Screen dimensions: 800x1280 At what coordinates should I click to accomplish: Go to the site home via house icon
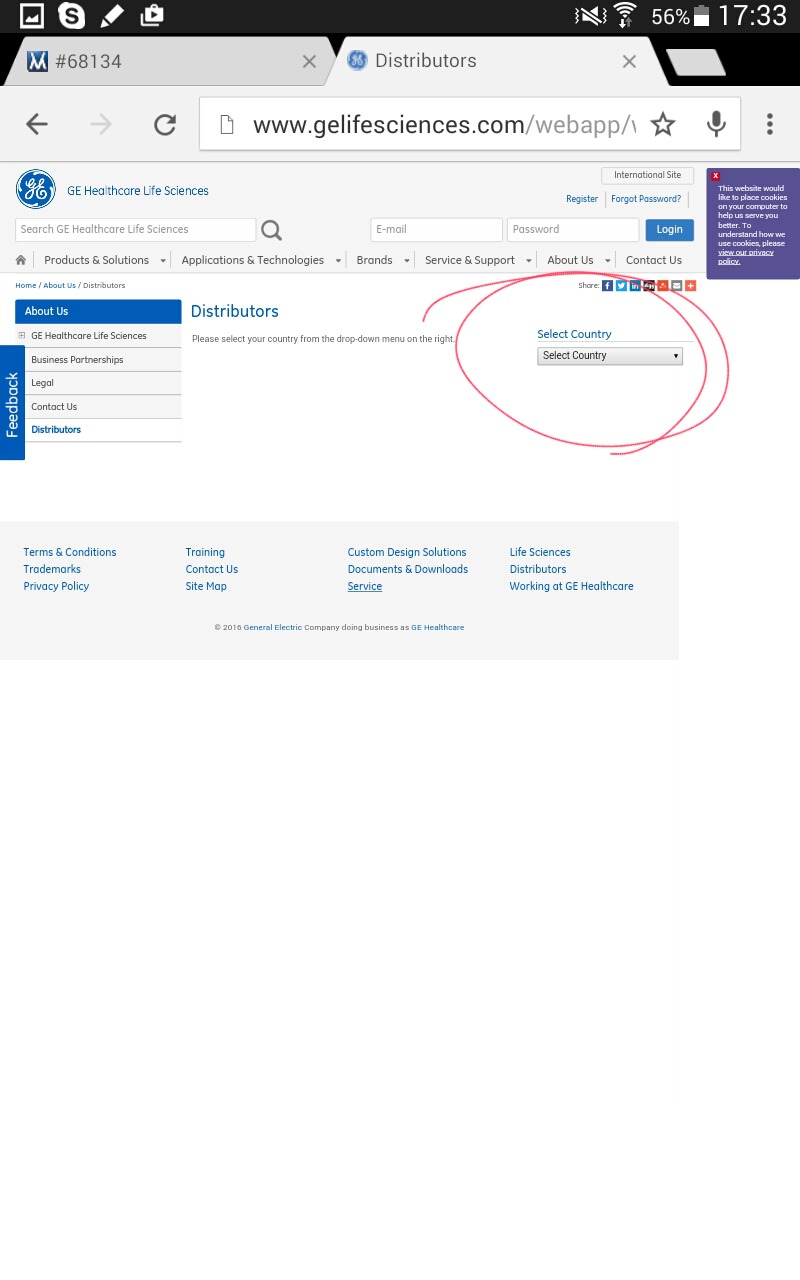[x=21, y=260]
